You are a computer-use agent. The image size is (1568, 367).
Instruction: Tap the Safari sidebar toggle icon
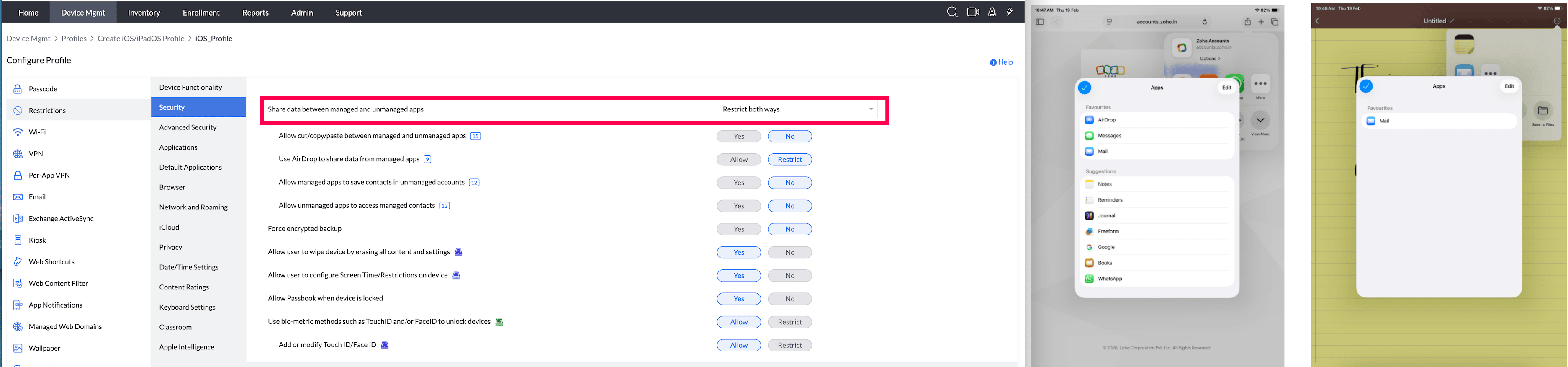coord(1040,22)
